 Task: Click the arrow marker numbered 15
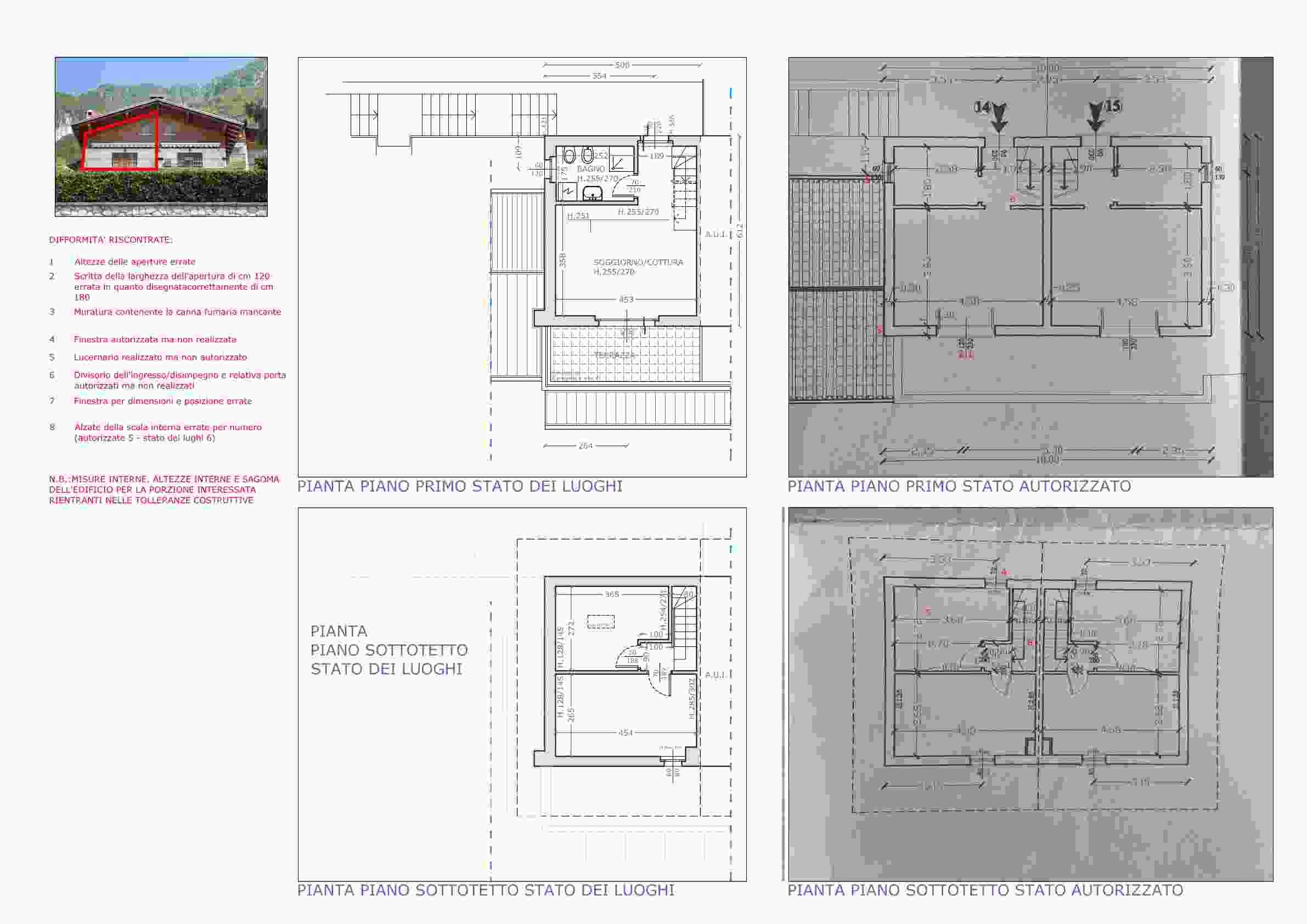coord(1096,117)
